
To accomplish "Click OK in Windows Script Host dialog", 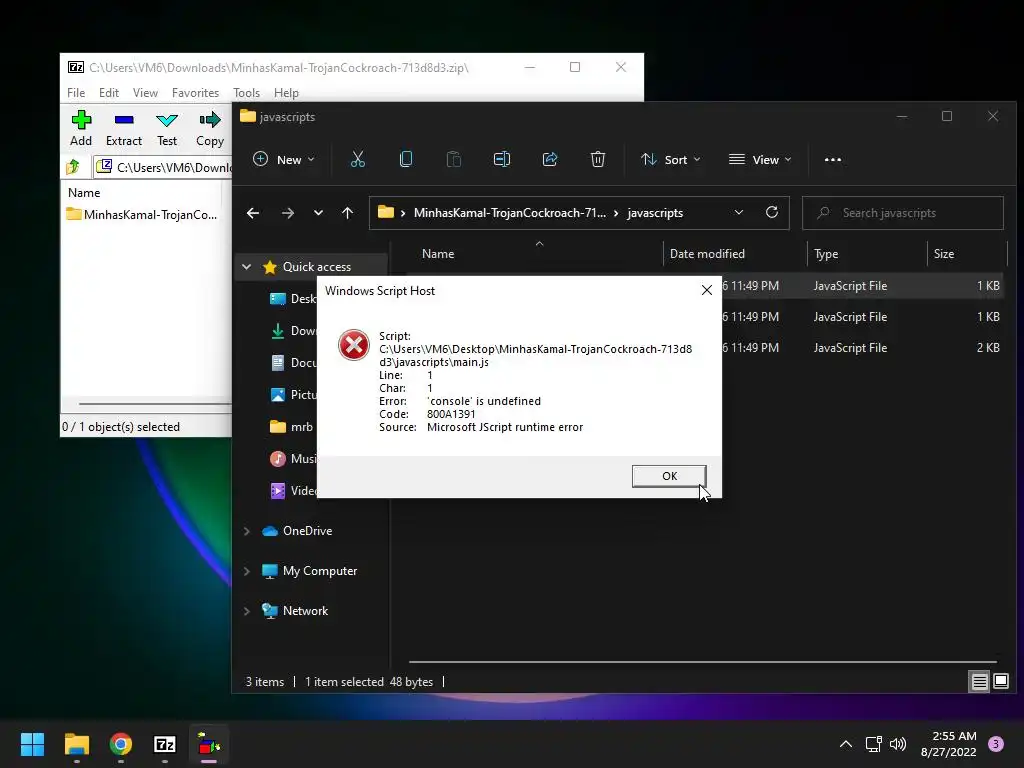I will [x=669, y=476].
